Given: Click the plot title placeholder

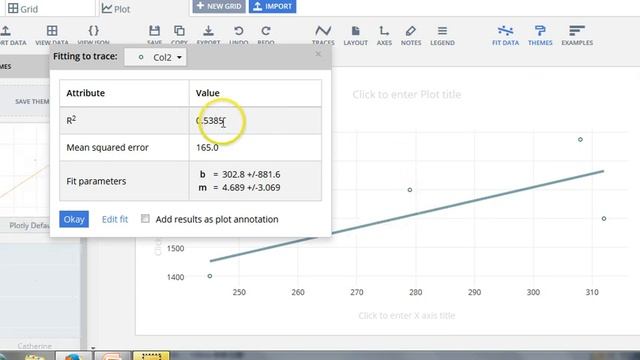Looking at the screenshot, I should click(407, 95).
